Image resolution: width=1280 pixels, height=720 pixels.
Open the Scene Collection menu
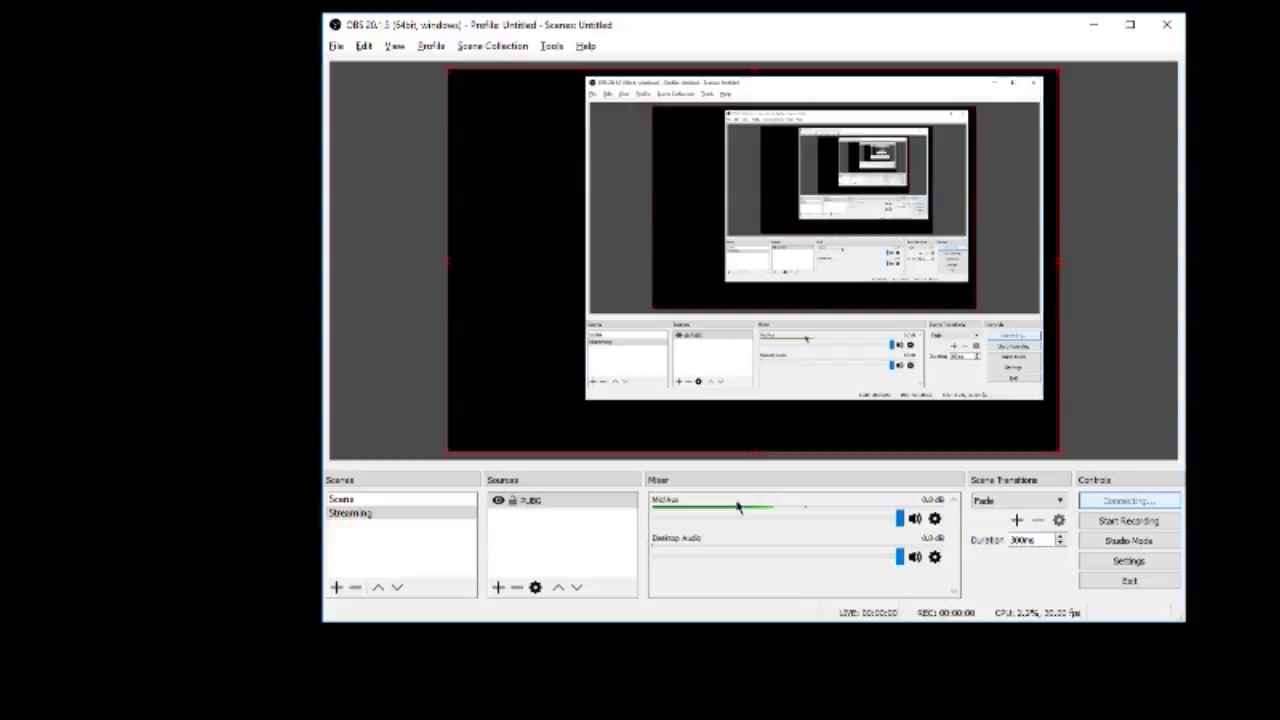(492, 46)
